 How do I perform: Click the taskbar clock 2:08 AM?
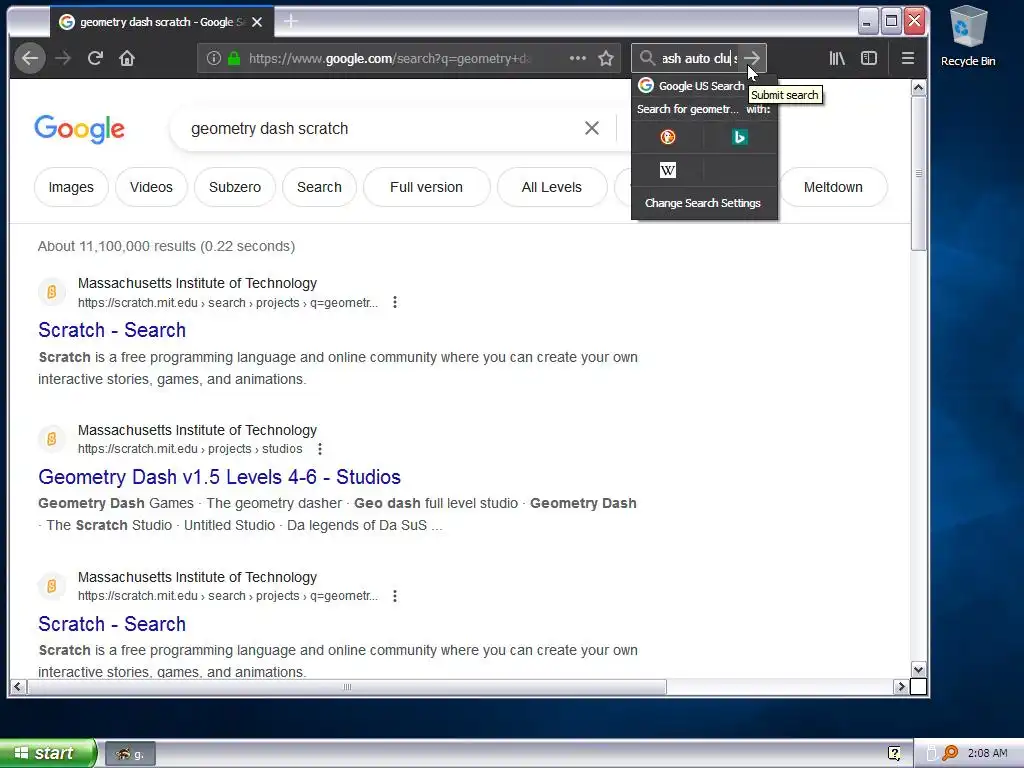(987, 753)
